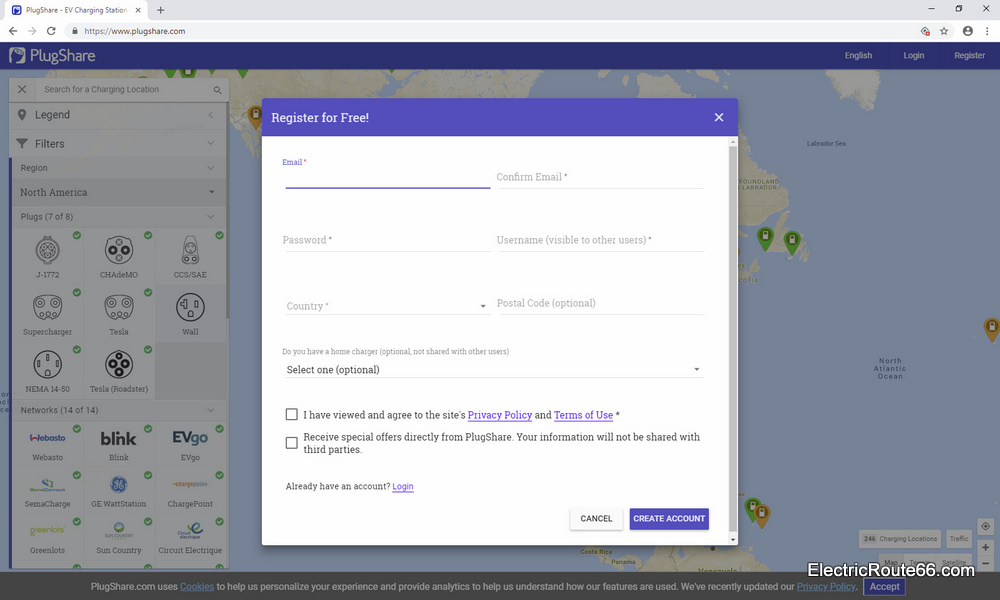This screenshot has height=600, width=1000.
Task: Select the J-1772 plug filter icon
Action: [x=47, y=250]
